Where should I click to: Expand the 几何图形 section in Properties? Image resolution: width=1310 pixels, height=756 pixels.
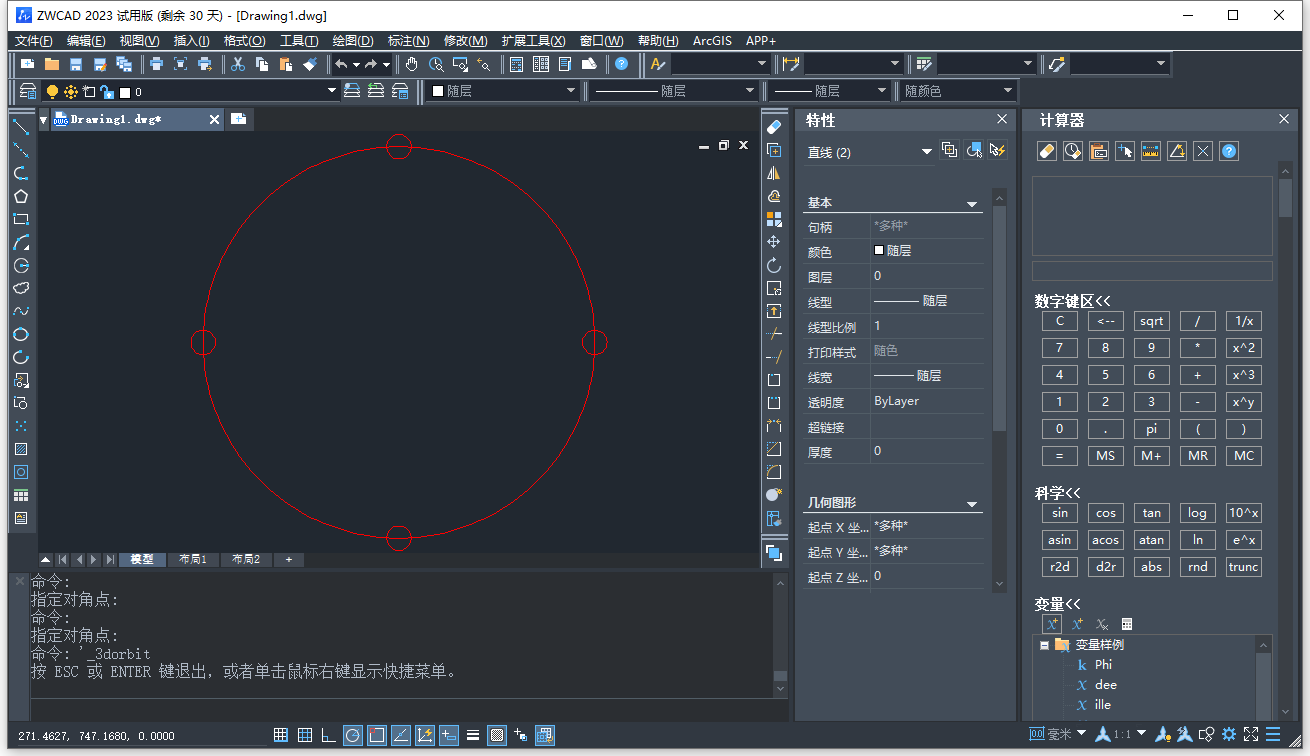point(970,503)
